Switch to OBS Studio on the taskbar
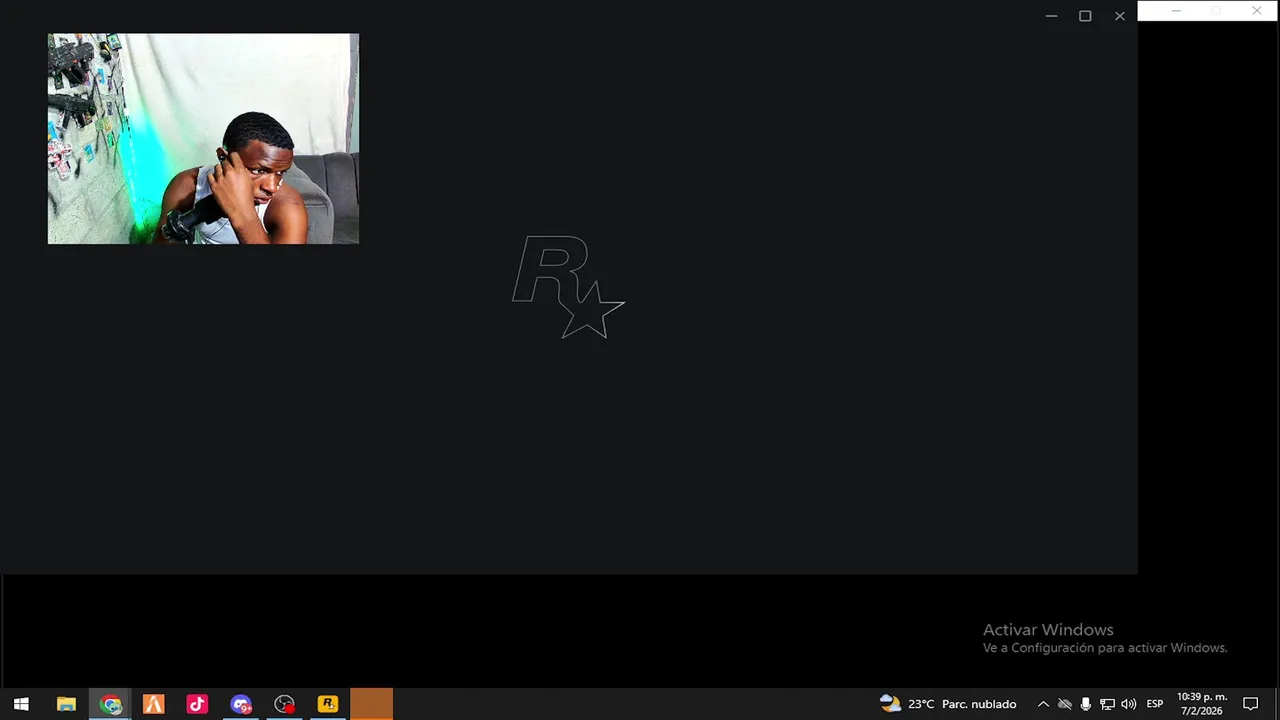 (x=284, y=704)
